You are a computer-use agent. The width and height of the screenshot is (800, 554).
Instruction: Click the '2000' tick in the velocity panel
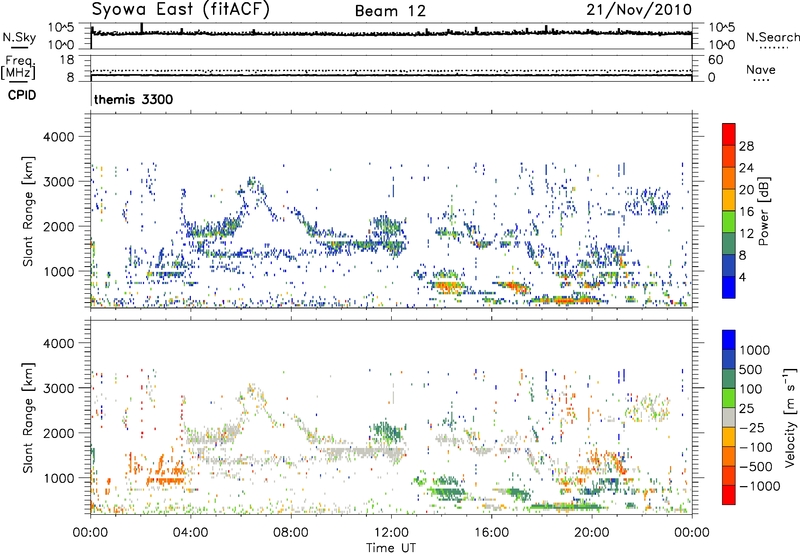58,433
